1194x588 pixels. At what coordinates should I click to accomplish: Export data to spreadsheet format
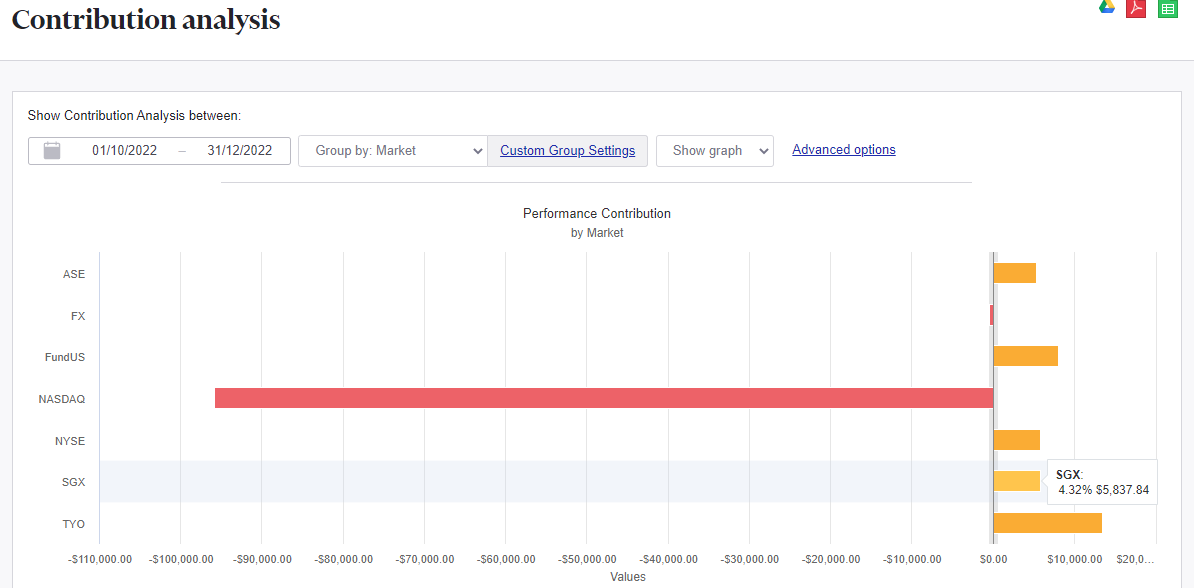pos(1167,8)
